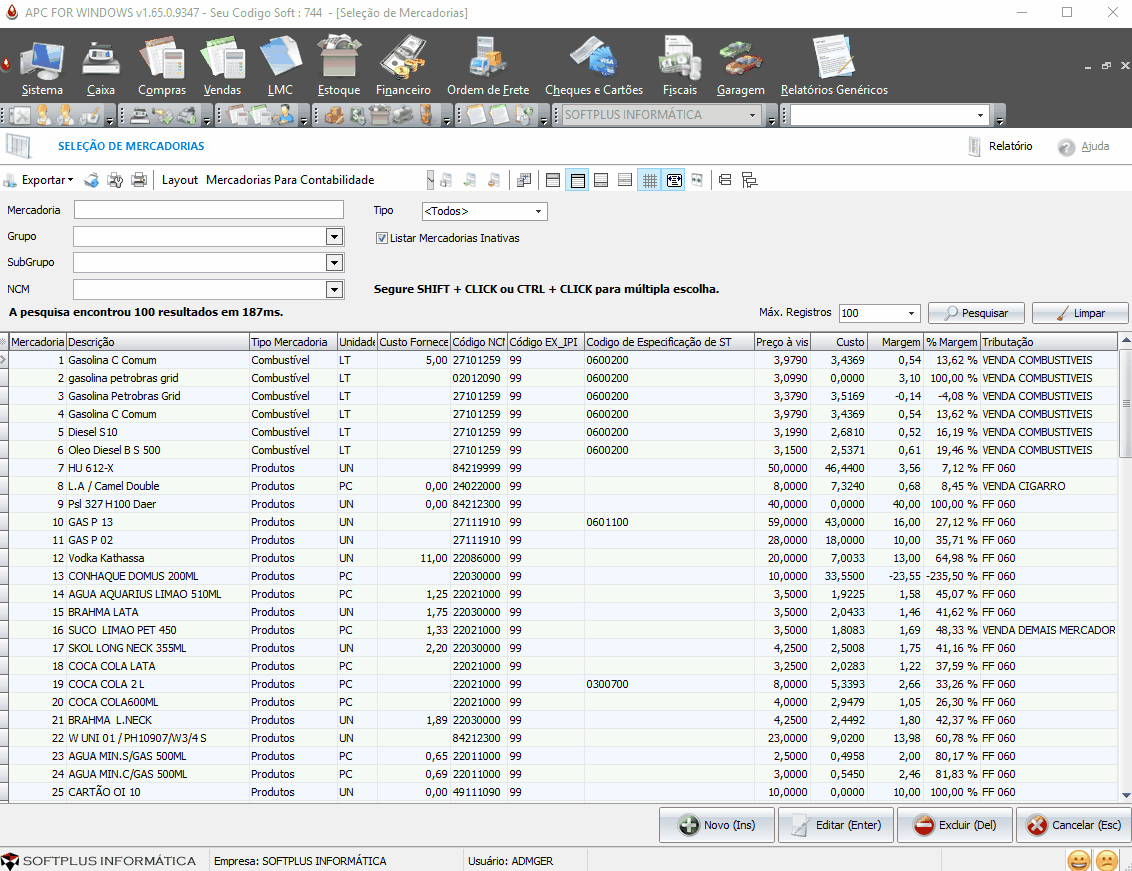1132x871 pixels.
Task: Expand the SubGrupo dropdown
Action: pos(334,263)
